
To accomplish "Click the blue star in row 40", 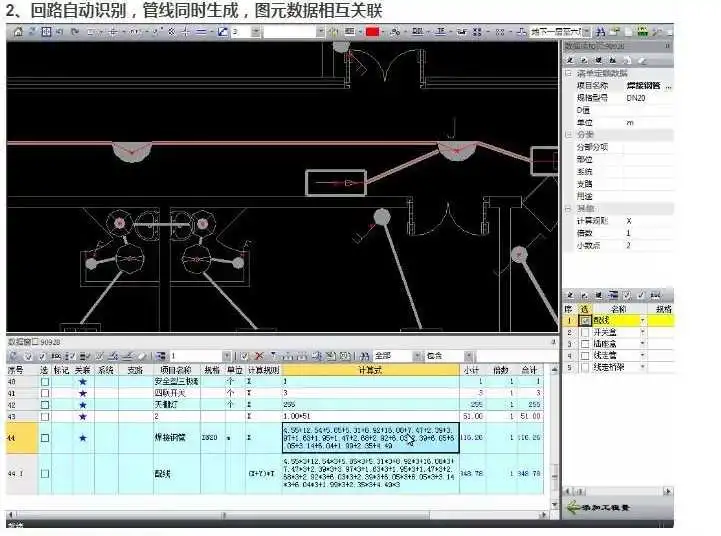I will tap(82, 382).
